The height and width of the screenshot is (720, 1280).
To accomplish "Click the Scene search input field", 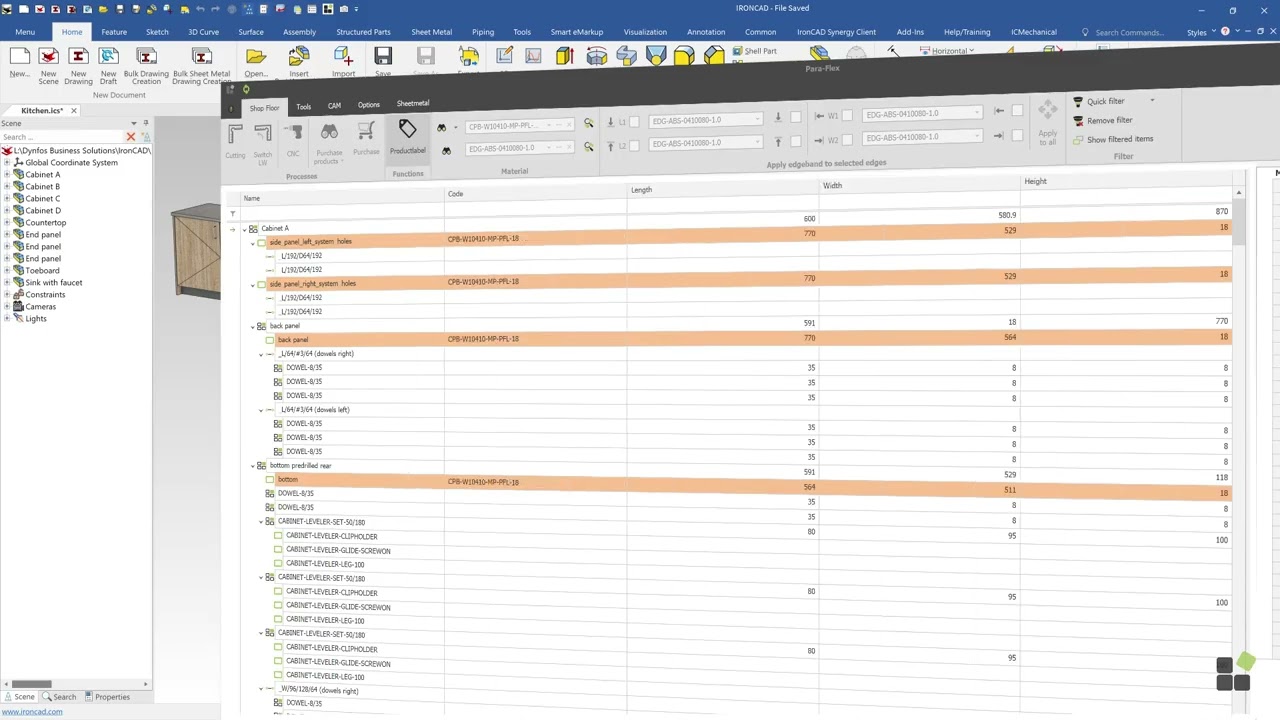I will tap(62, 137).
